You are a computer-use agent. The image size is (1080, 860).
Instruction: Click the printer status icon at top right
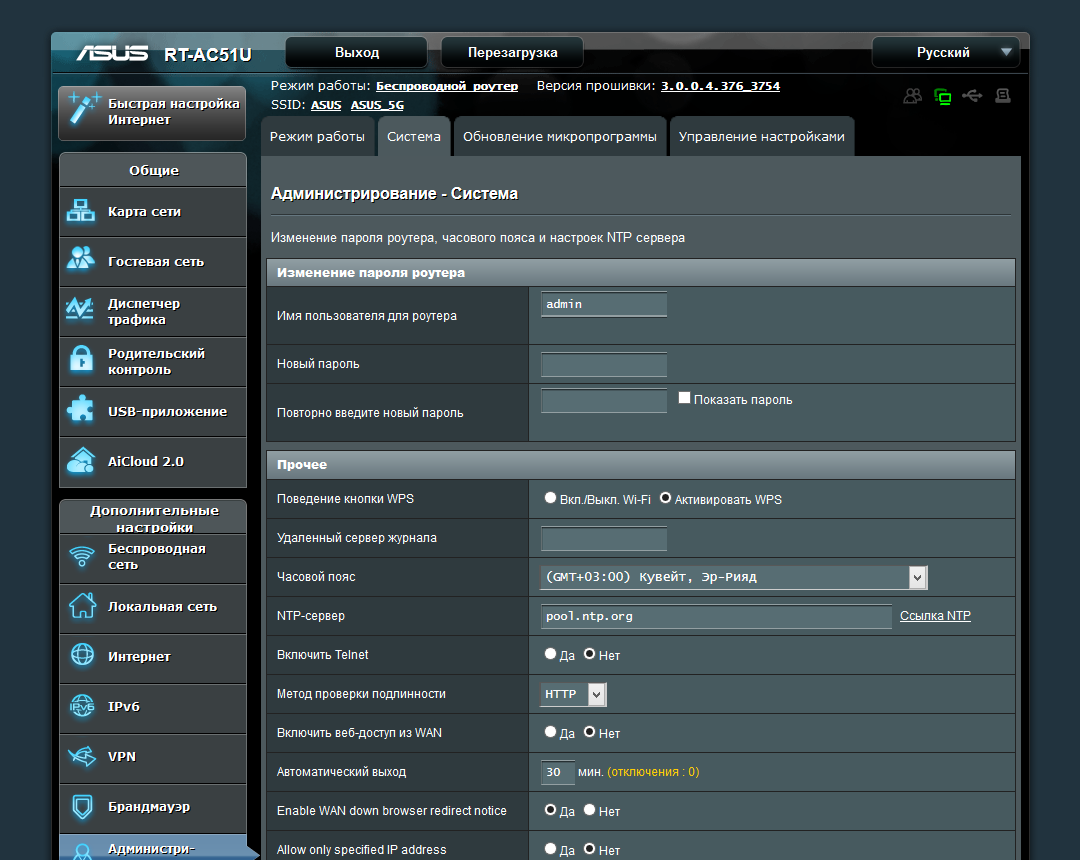1003,96
